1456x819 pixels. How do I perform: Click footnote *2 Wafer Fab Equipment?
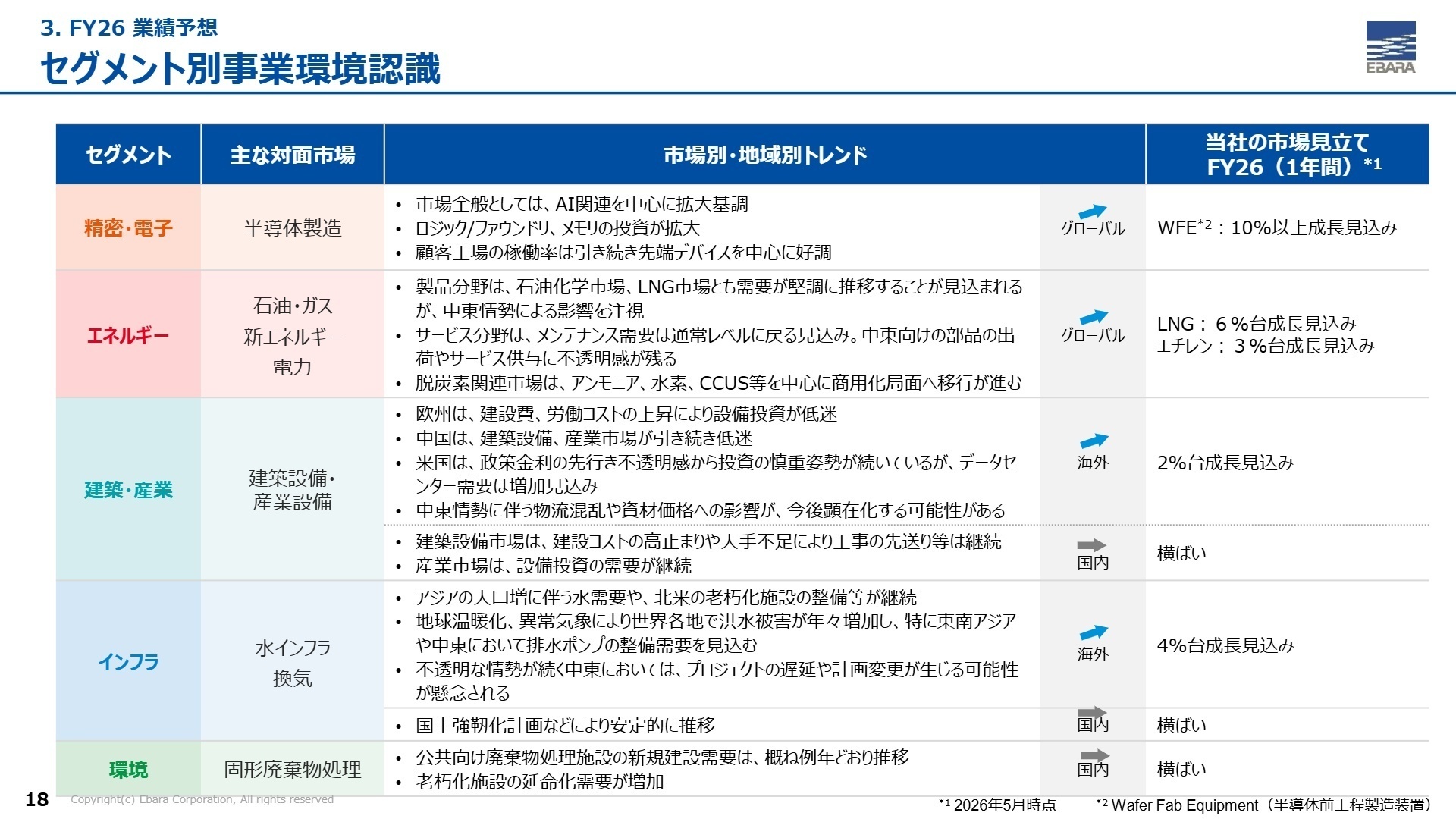(1264, 805)
